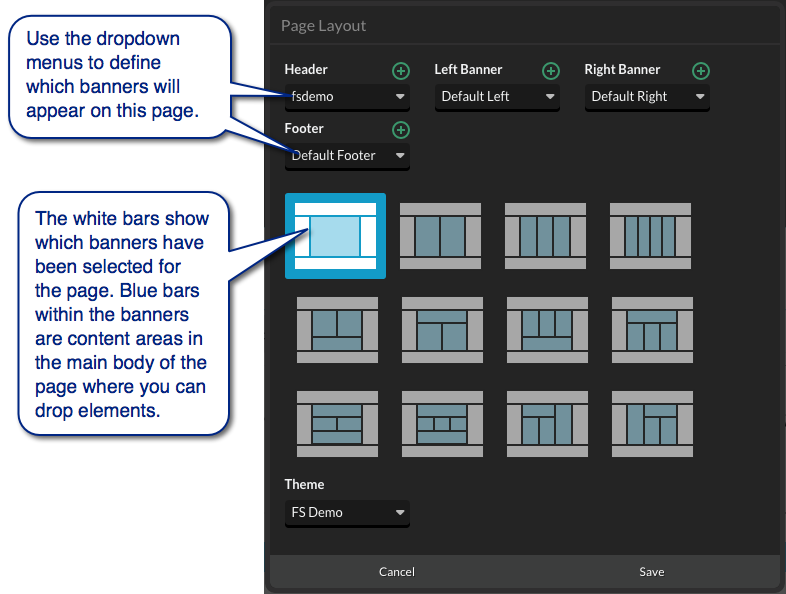This screenshot has height=594, width=786.
Task: Open the Right Banner dropdown showing Default Right
Action: [x=647, y=97]
